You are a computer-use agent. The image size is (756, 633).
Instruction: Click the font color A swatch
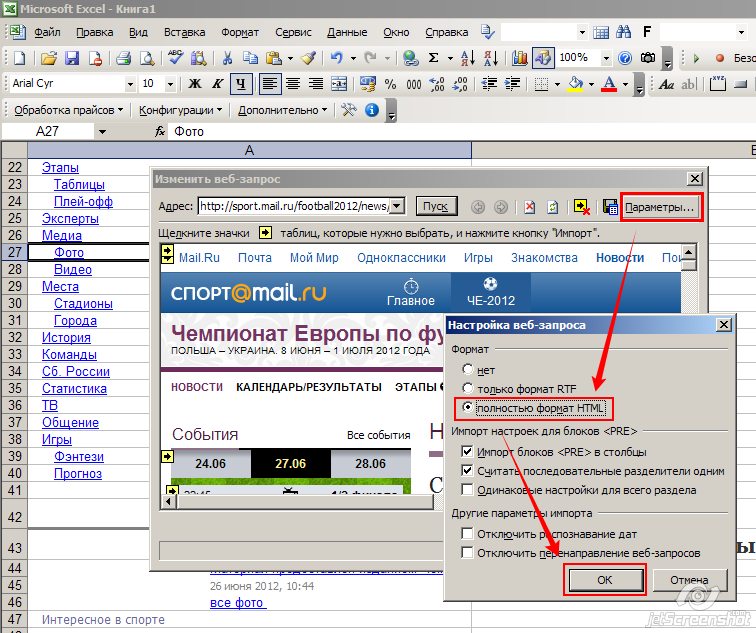[x=609, y=84]
